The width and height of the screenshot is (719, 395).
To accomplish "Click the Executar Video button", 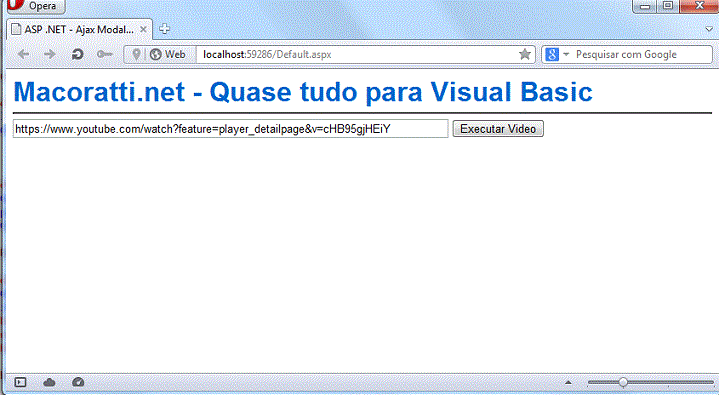I will 498,129.
